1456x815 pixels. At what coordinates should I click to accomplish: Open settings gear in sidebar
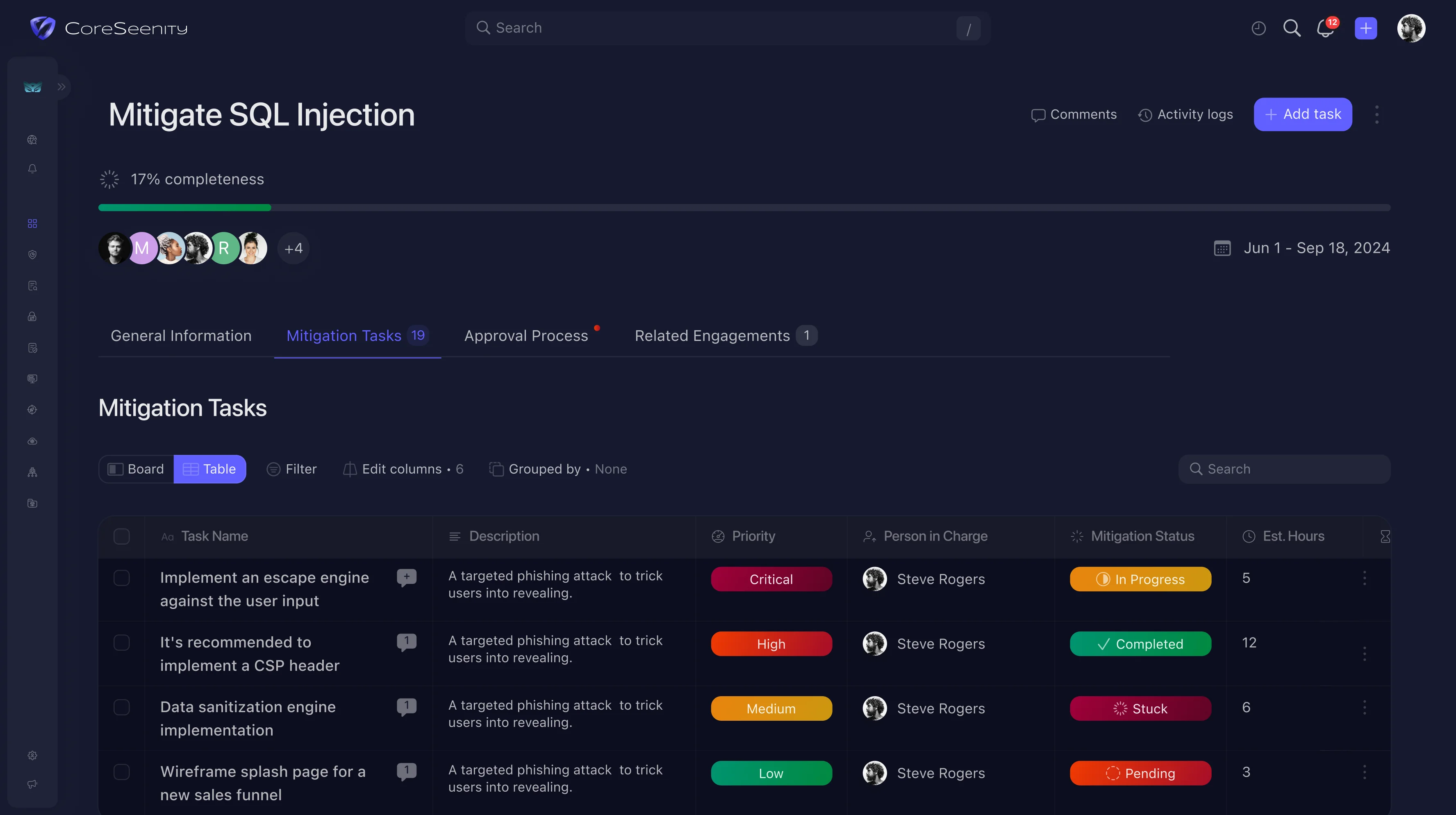[x=32, y=756]
